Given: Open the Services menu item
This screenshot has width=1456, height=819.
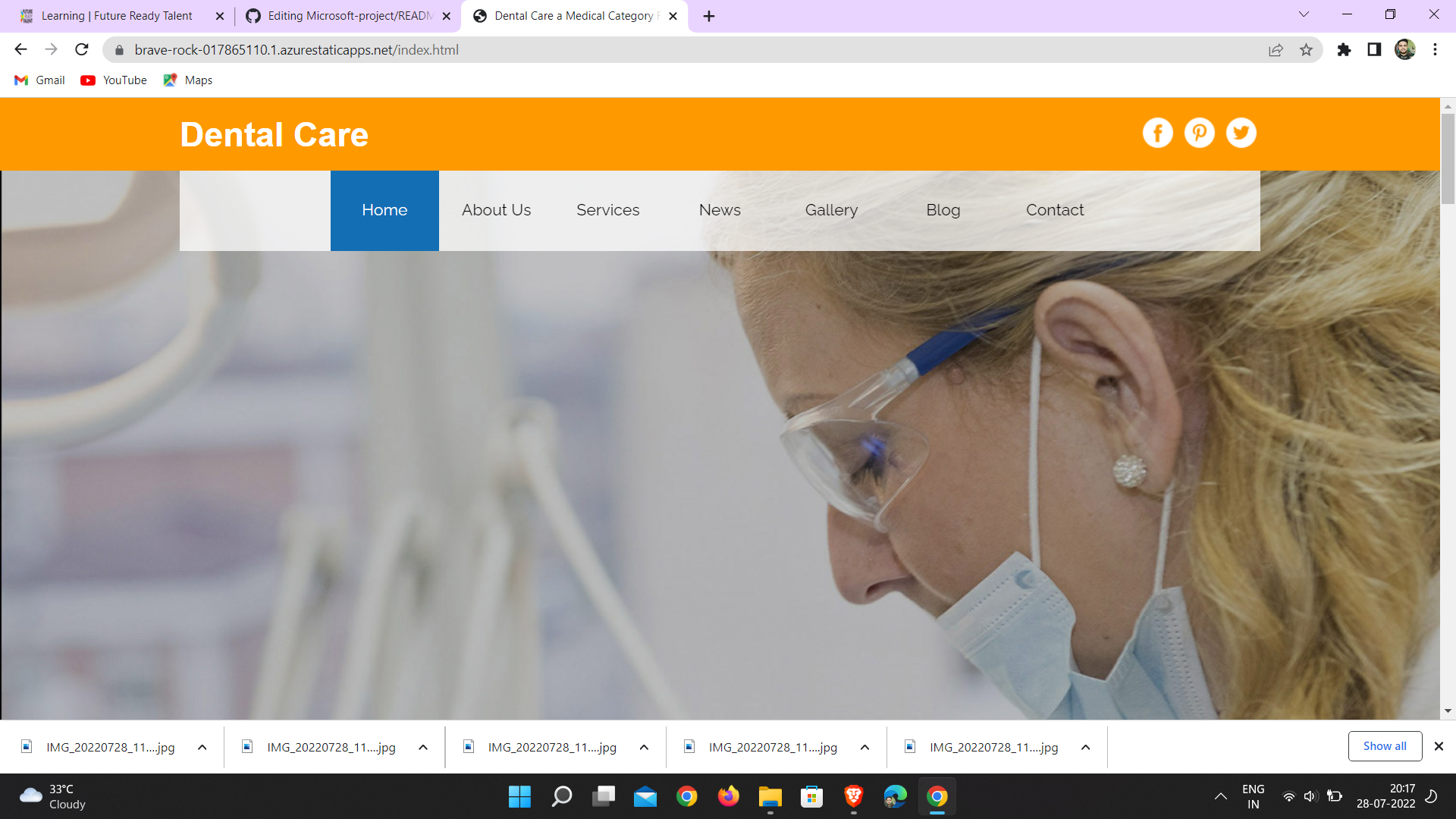Looking at the screenshot, I should tap(607, 210).
